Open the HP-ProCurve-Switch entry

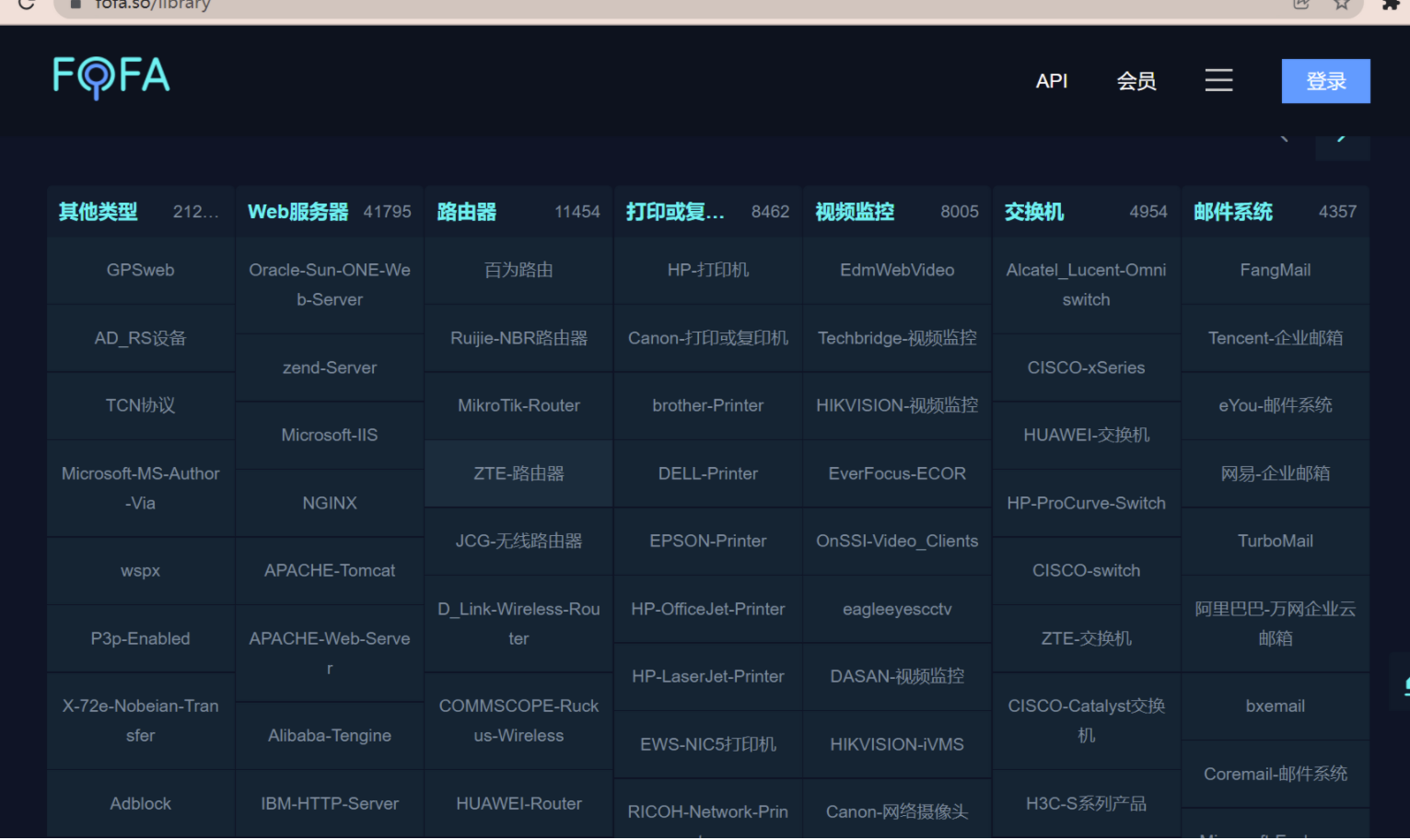click(1086, 504)
